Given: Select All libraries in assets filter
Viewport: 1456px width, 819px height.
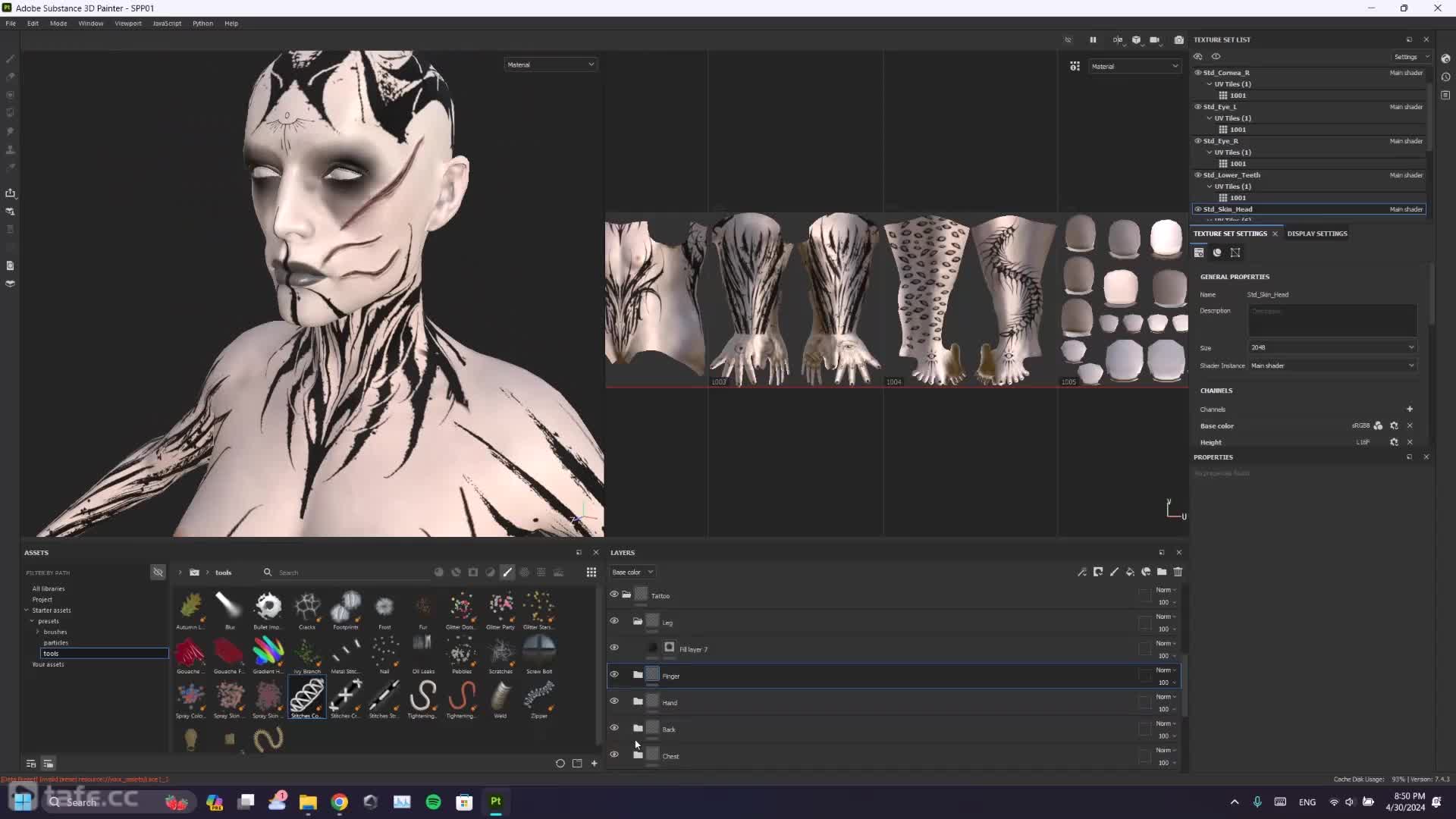Looking at the screenshot, I should click(48, 588).
